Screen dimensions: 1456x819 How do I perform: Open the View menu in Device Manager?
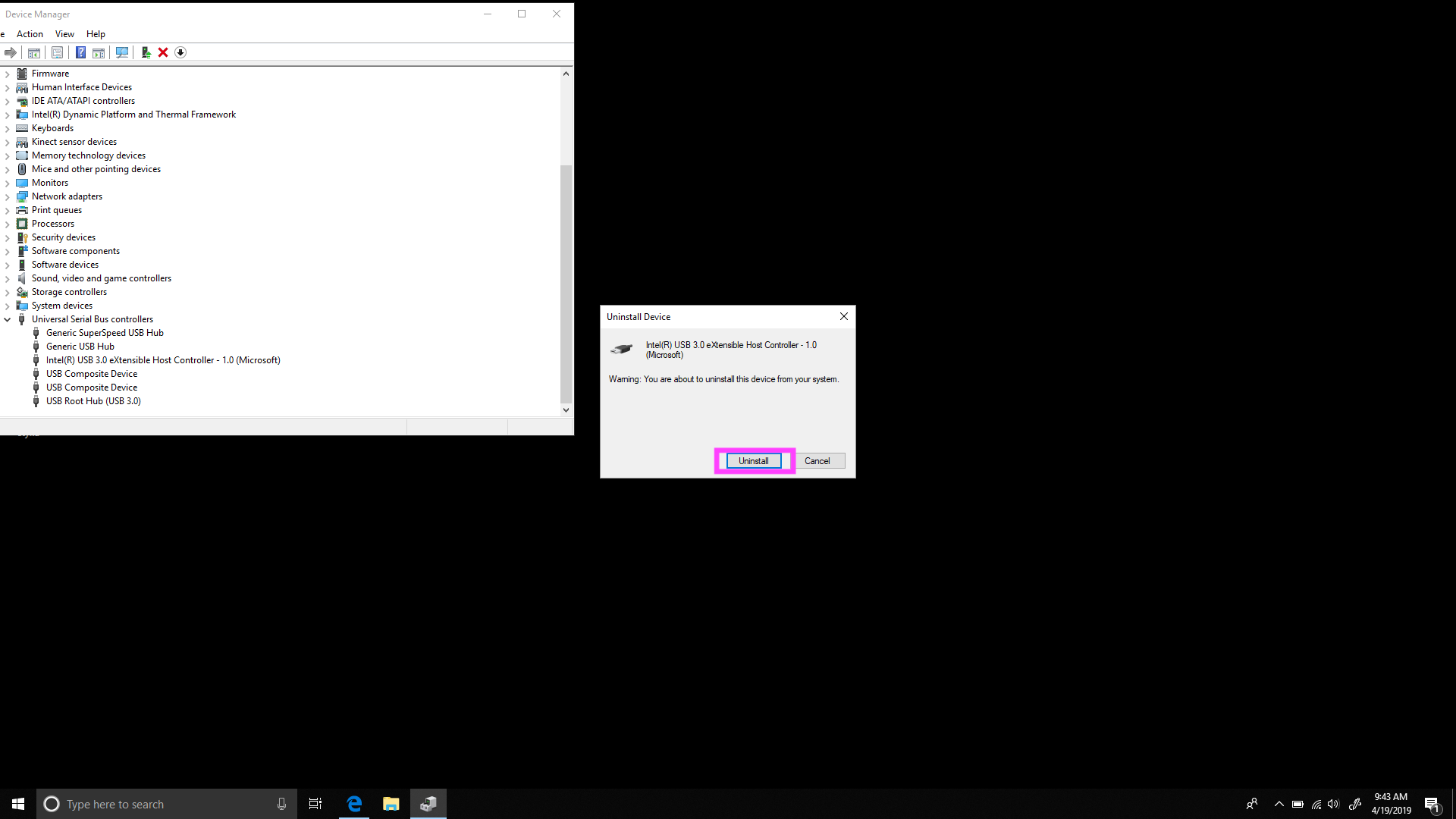(x=64, y=33)
